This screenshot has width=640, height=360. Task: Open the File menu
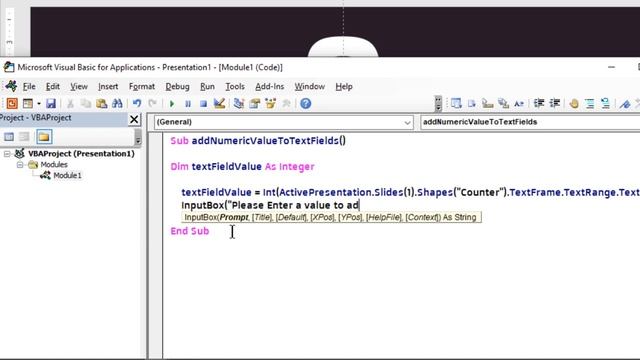(29, 87)
